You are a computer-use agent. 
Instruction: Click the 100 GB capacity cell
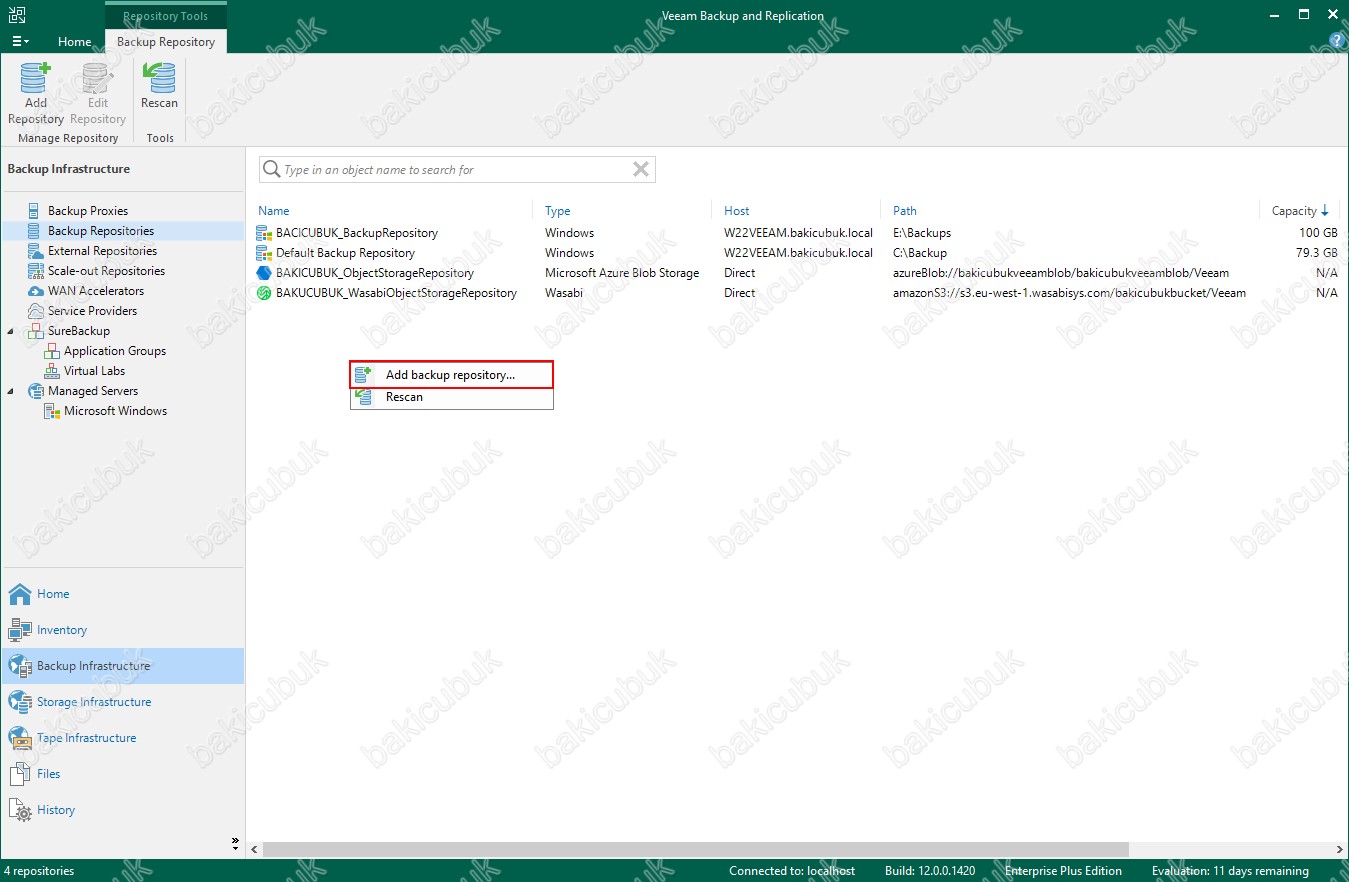[x=1318, y=233]
